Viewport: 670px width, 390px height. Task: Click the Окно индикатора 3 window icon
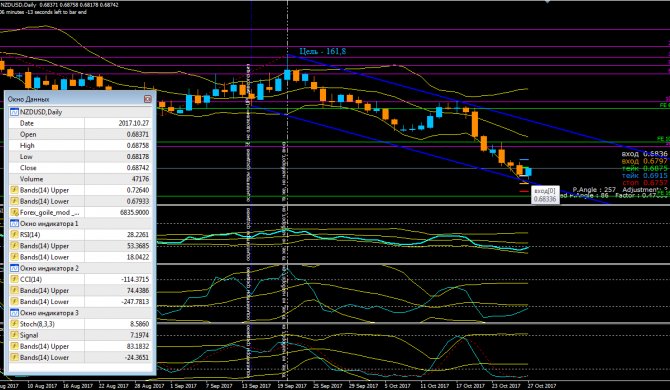(x=14, y=313)
